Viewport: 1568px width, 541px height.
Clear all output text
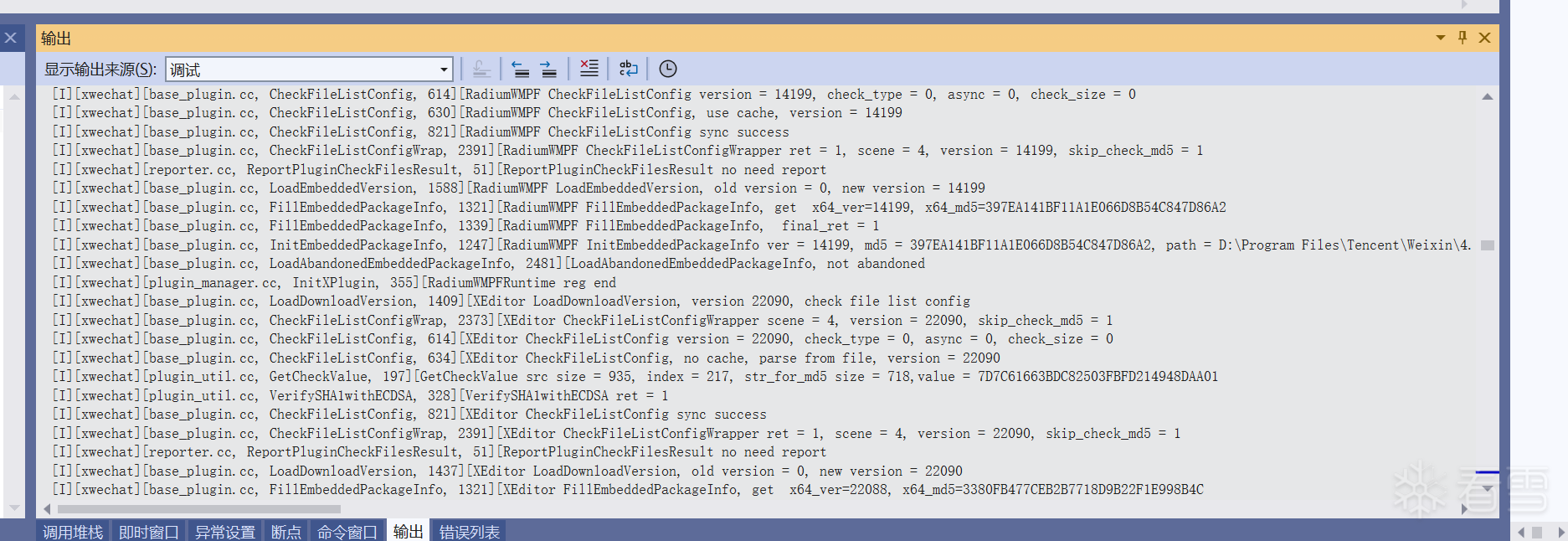point(589,69)
